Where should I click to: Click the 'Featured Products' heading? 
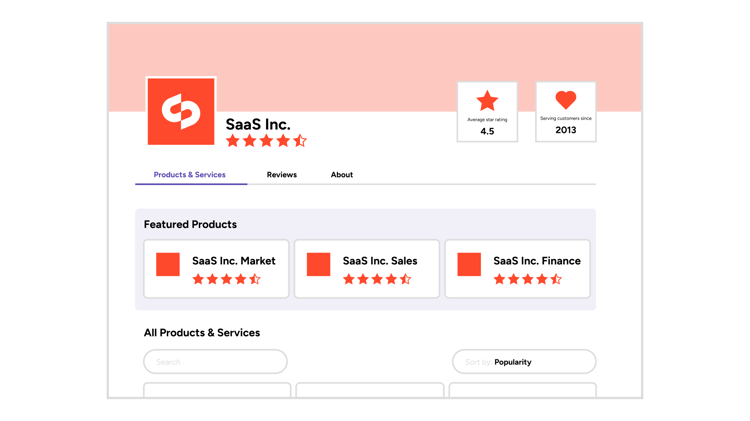(190, 224)
